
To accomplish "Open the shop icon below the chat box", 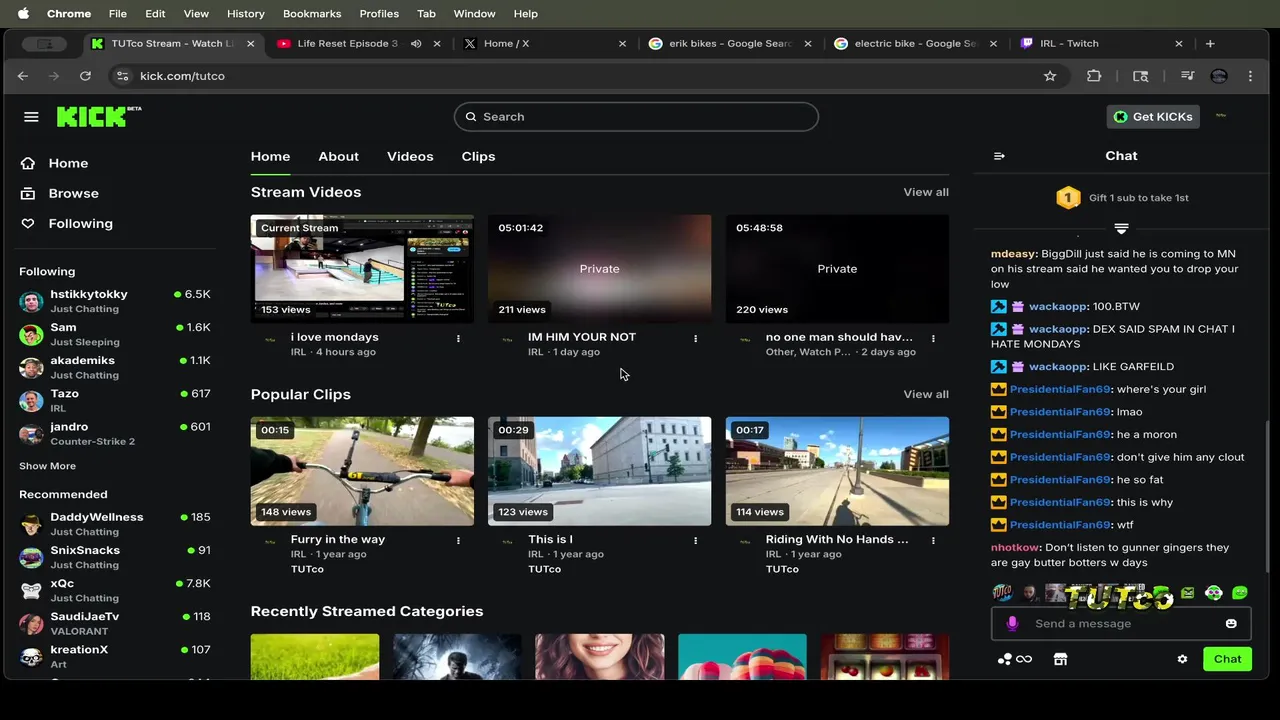I will 1060,659.
